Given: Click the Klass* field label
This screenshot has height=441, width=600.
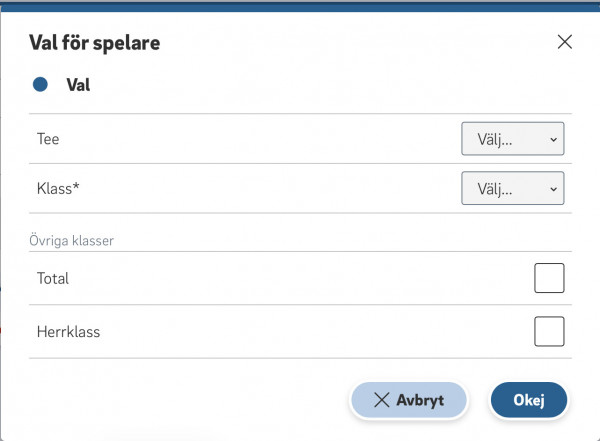Looking at the screenshot, I should coord(58,188).
